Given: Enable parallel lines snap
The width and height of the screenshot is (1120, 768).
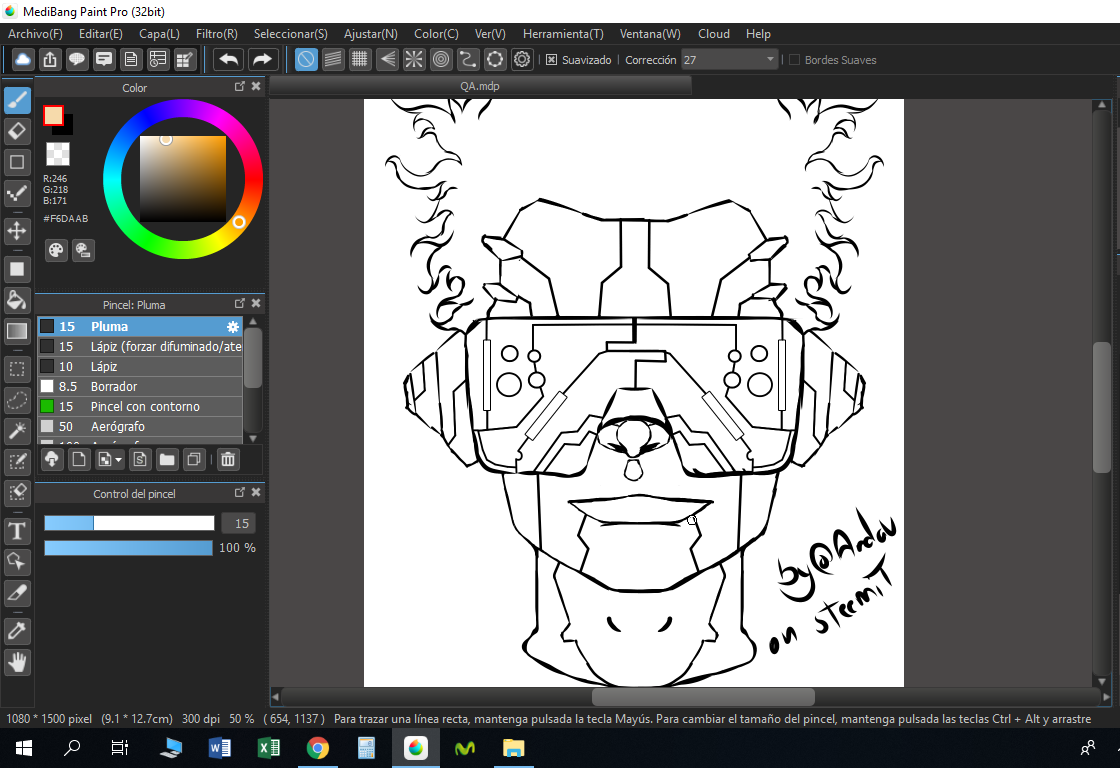Looking at the screenshot, I should click(333, 59).
